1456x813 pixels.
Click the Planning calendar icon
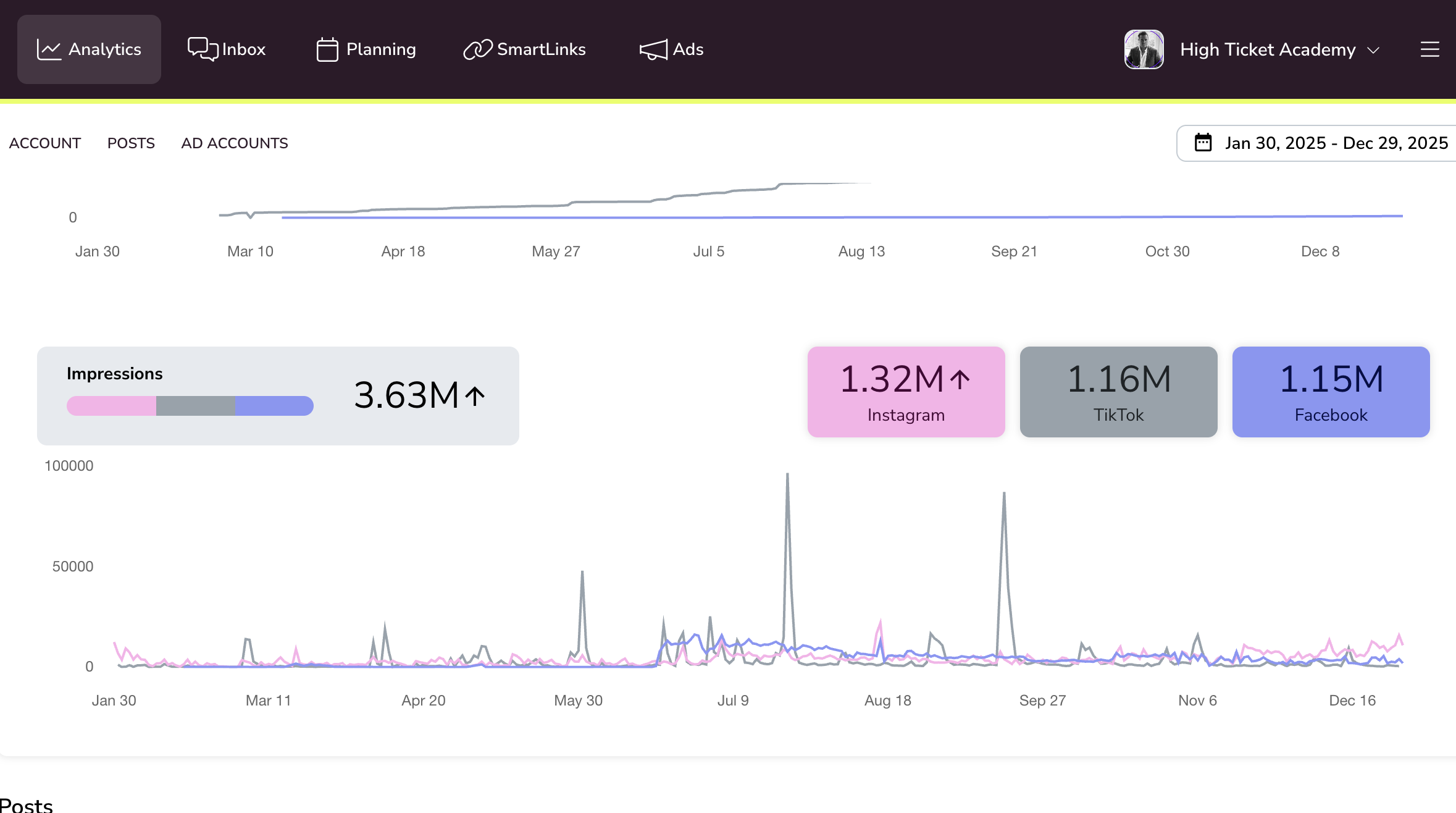[327, 49]
